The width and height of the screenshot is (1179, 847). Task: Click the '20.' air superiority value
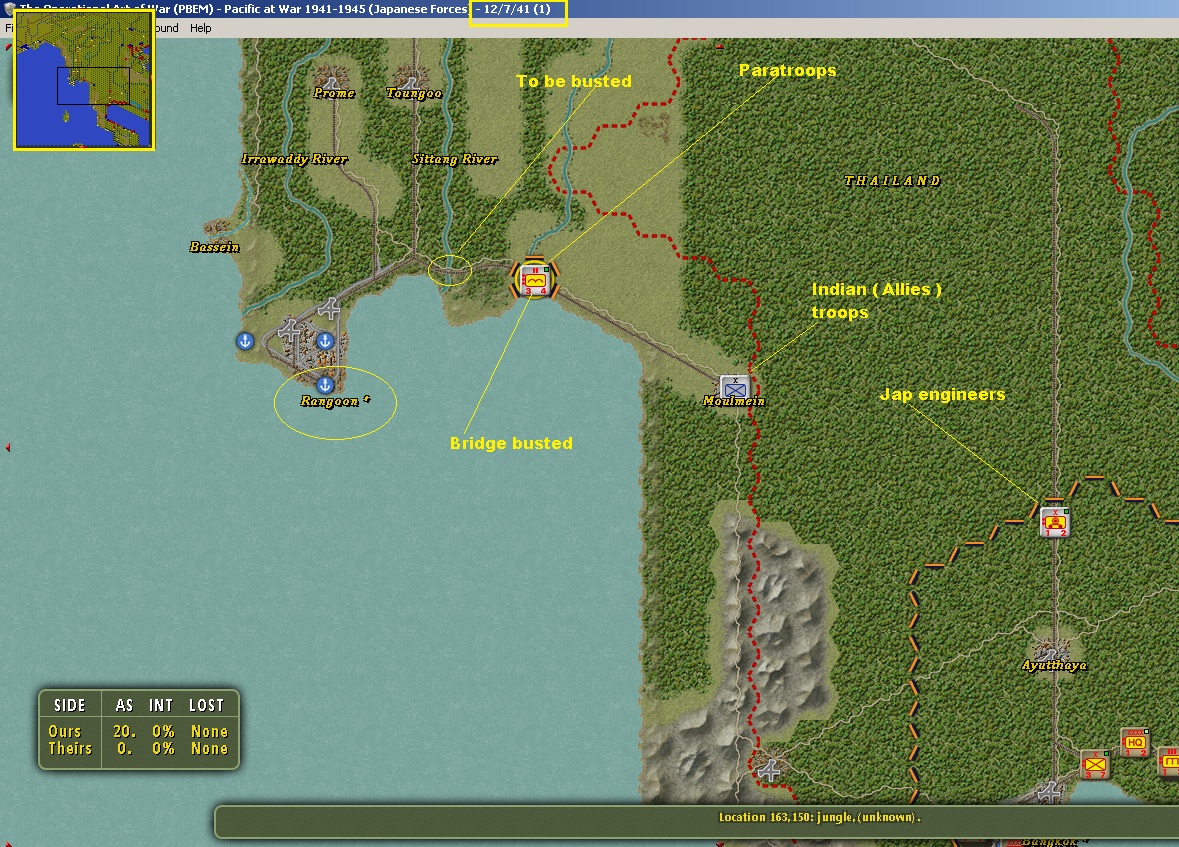125,731
